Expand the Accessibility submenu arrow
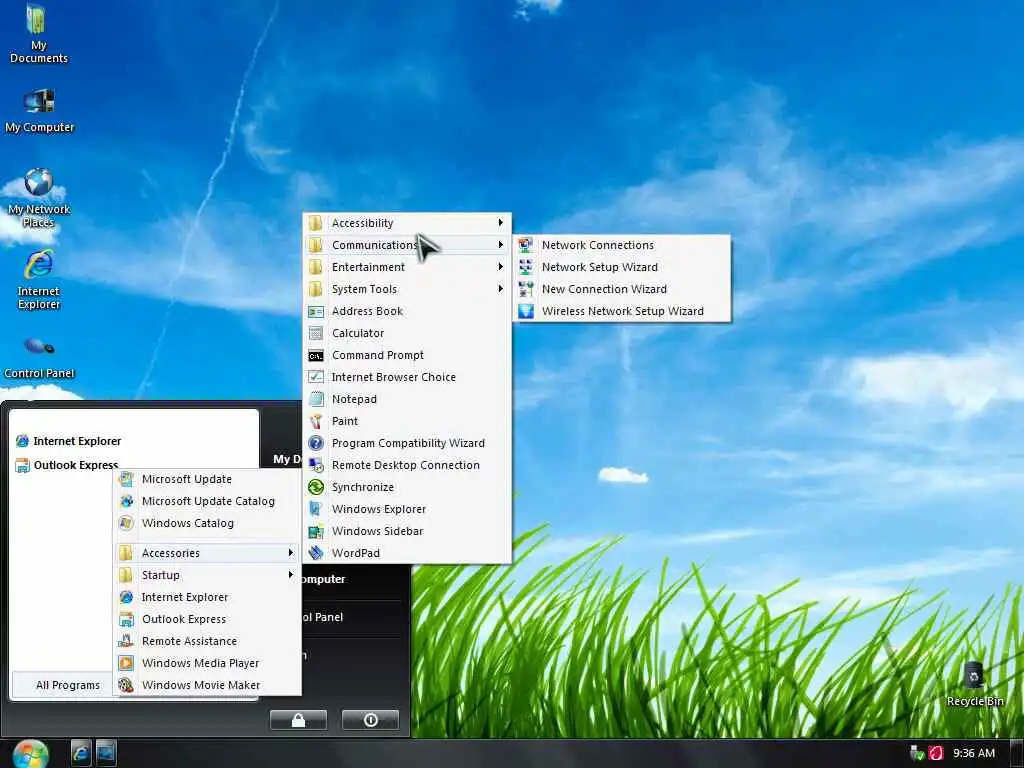Viewport: 1024px width, 768px height. [x=500, y=223]
